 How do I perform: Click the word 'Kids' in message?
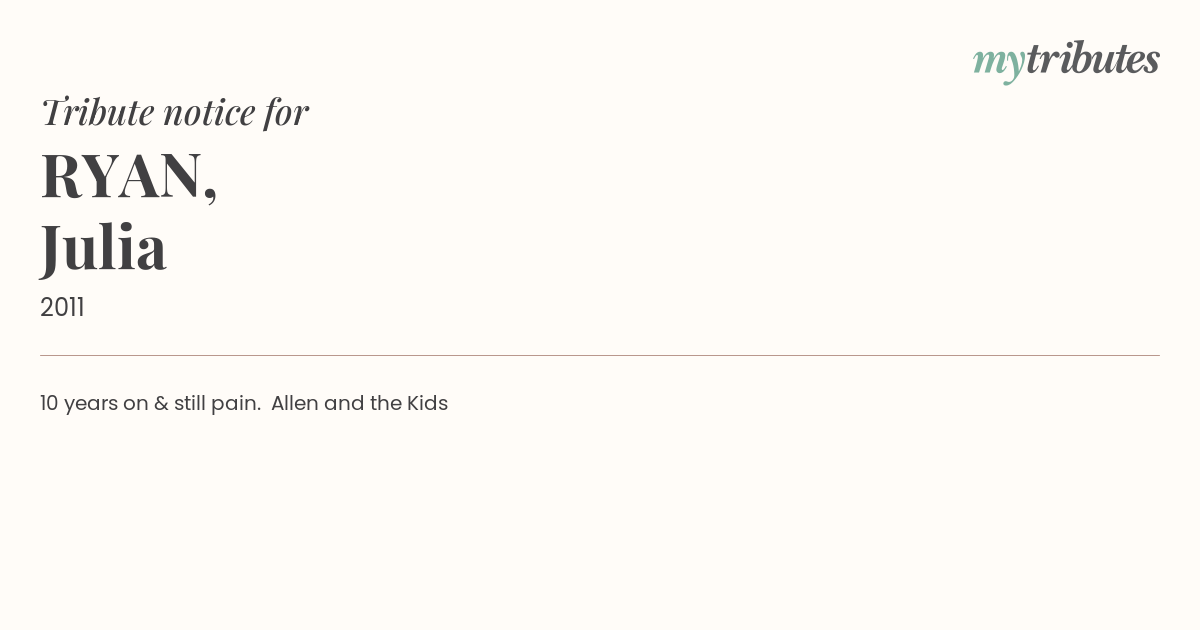[427, 403]
